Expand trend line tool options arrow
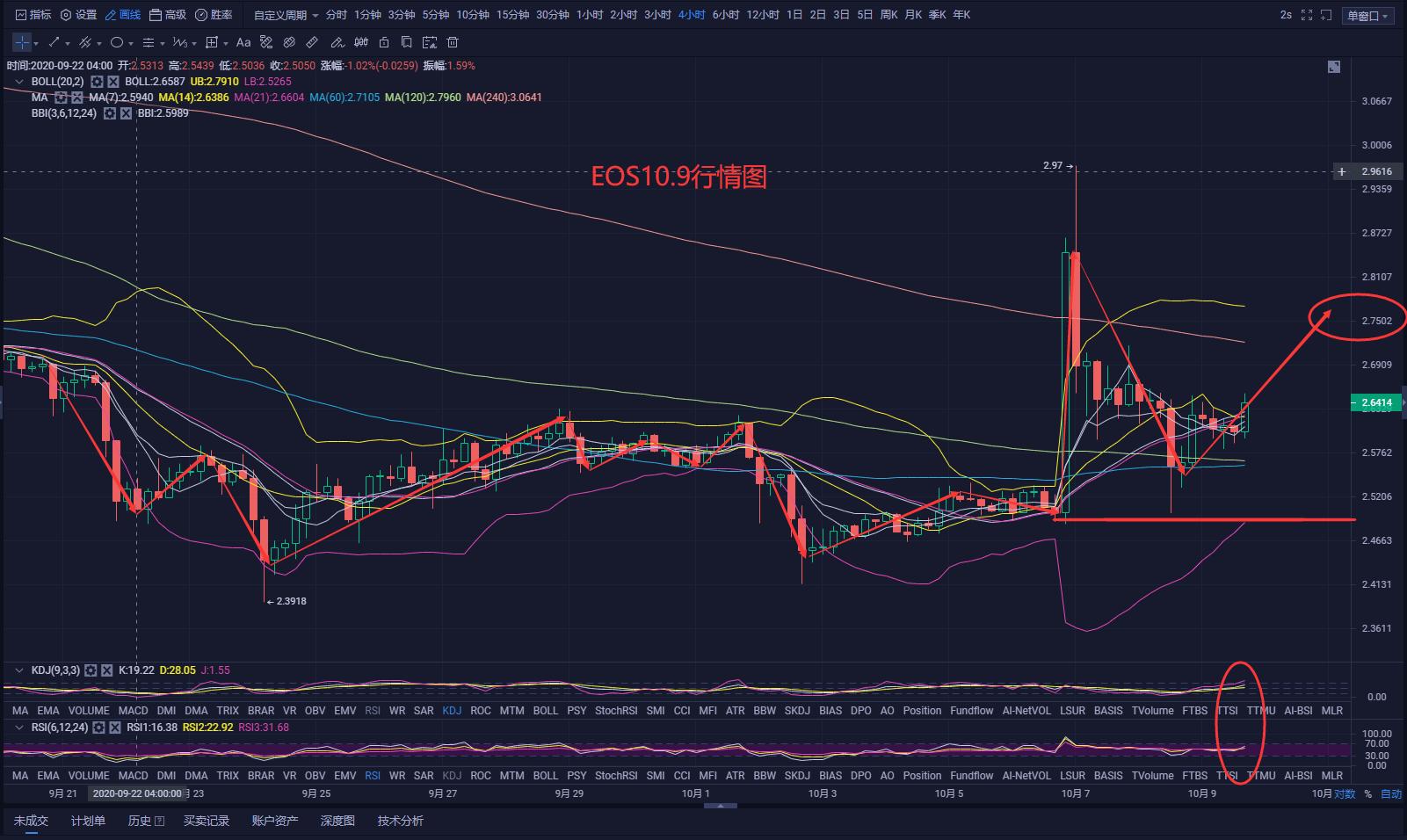This screenshot has width=1407, height=840. pos(68,42)
